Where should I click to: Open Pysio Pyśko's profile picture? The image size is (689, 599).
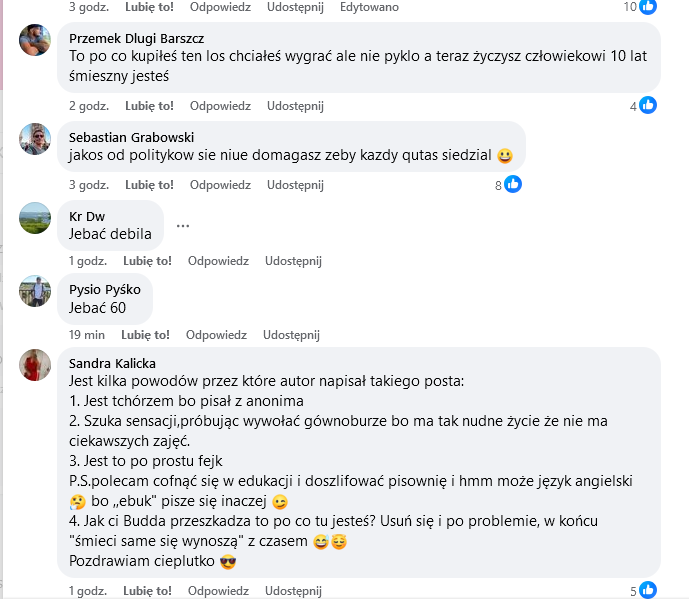tap(35, 291)
